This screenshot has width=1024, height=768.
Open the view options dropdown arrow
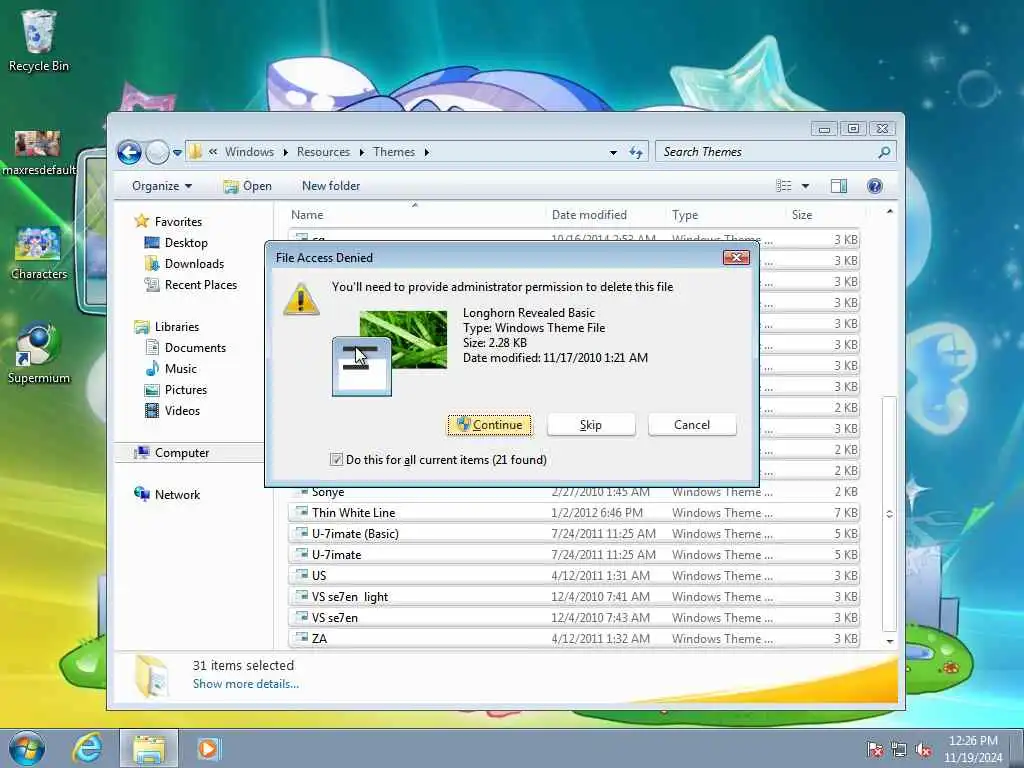coord(805,186)
